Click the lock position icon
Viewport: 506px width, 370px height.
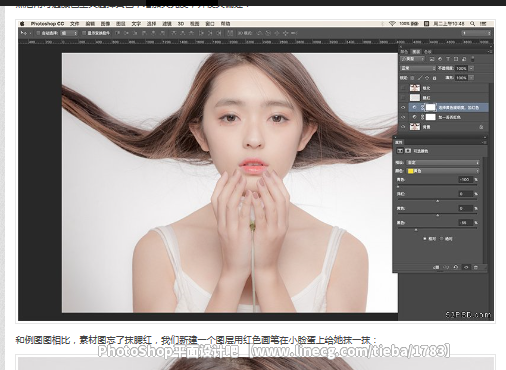tap(427, 78)
